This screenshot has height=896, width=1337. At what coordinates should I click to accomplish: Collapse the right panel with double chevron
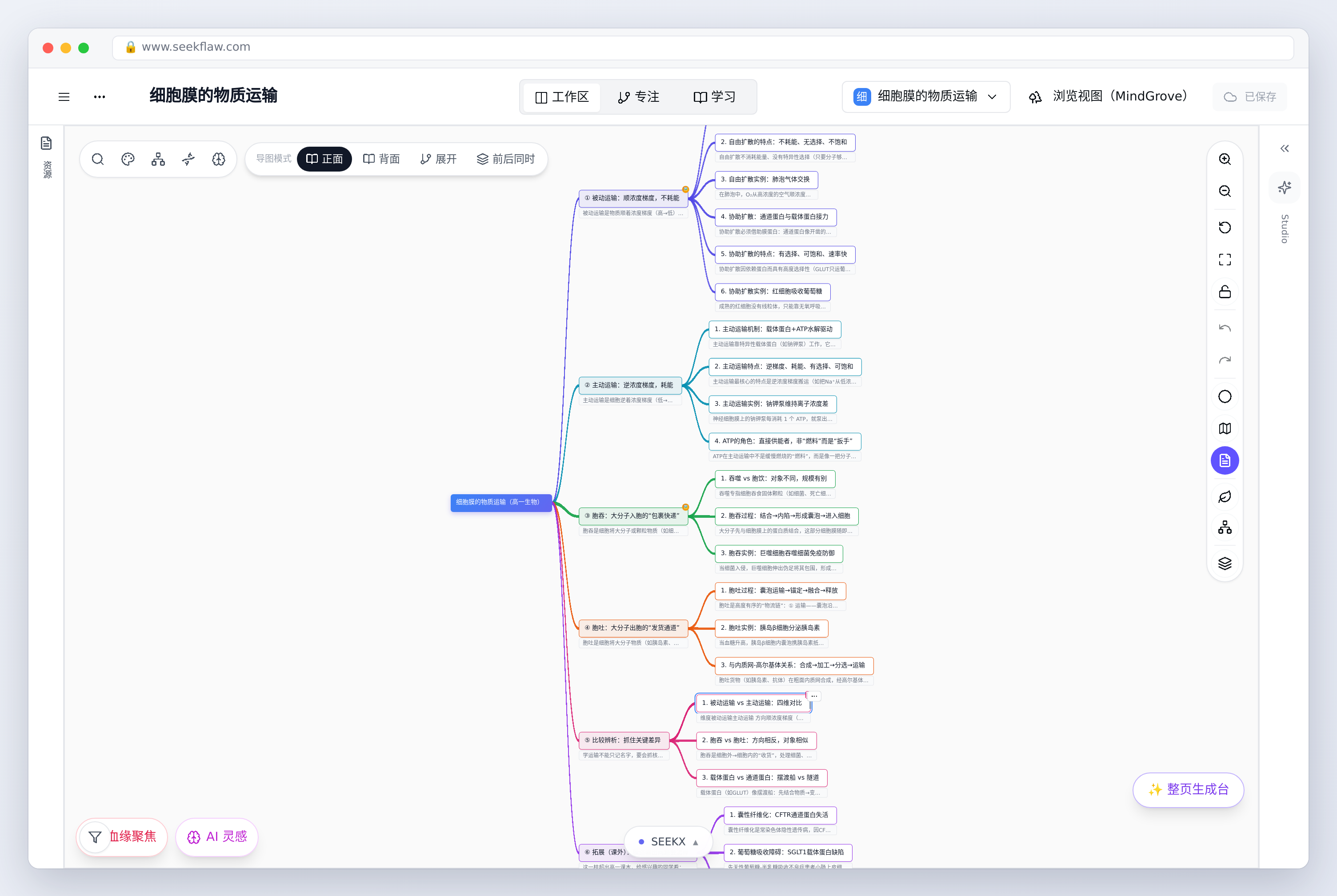point(1285,148)
